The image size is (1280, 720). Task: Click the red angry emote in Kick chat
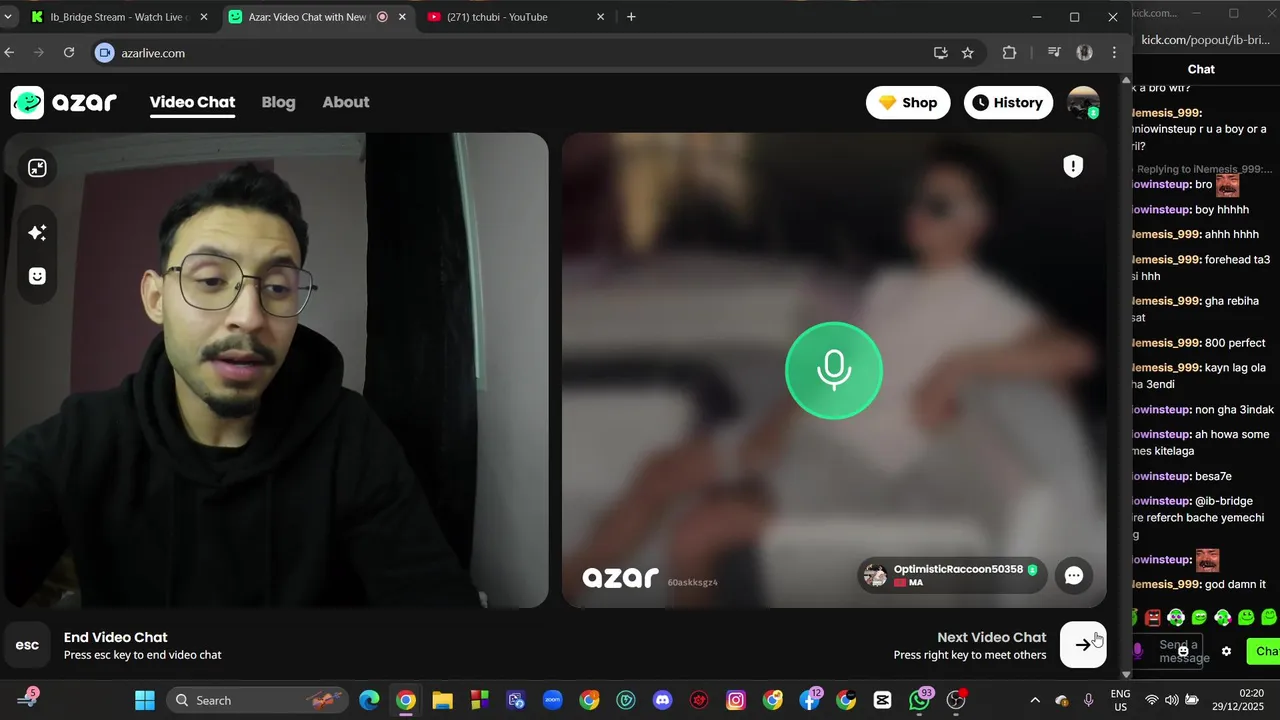click(1153, 618)
